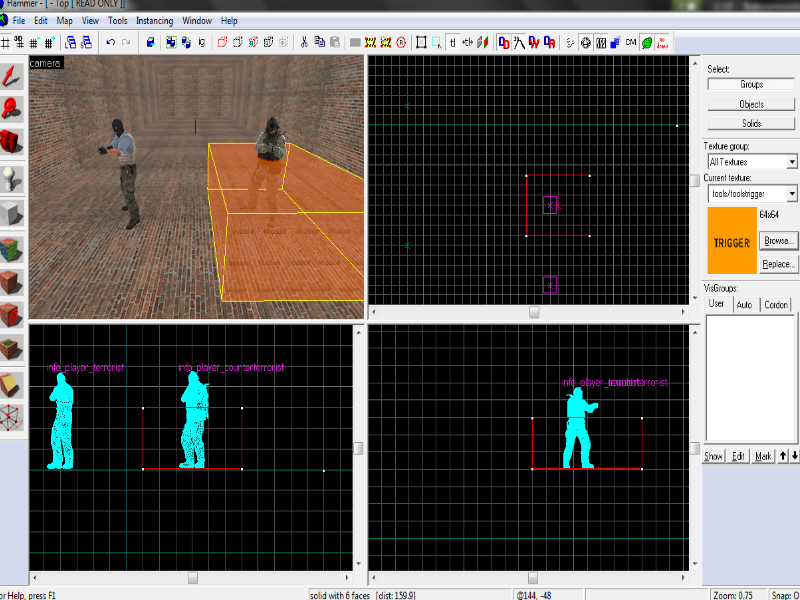Toggle the 3D grid display
Viewport: 800px width, 600px height.
(18, 43)
